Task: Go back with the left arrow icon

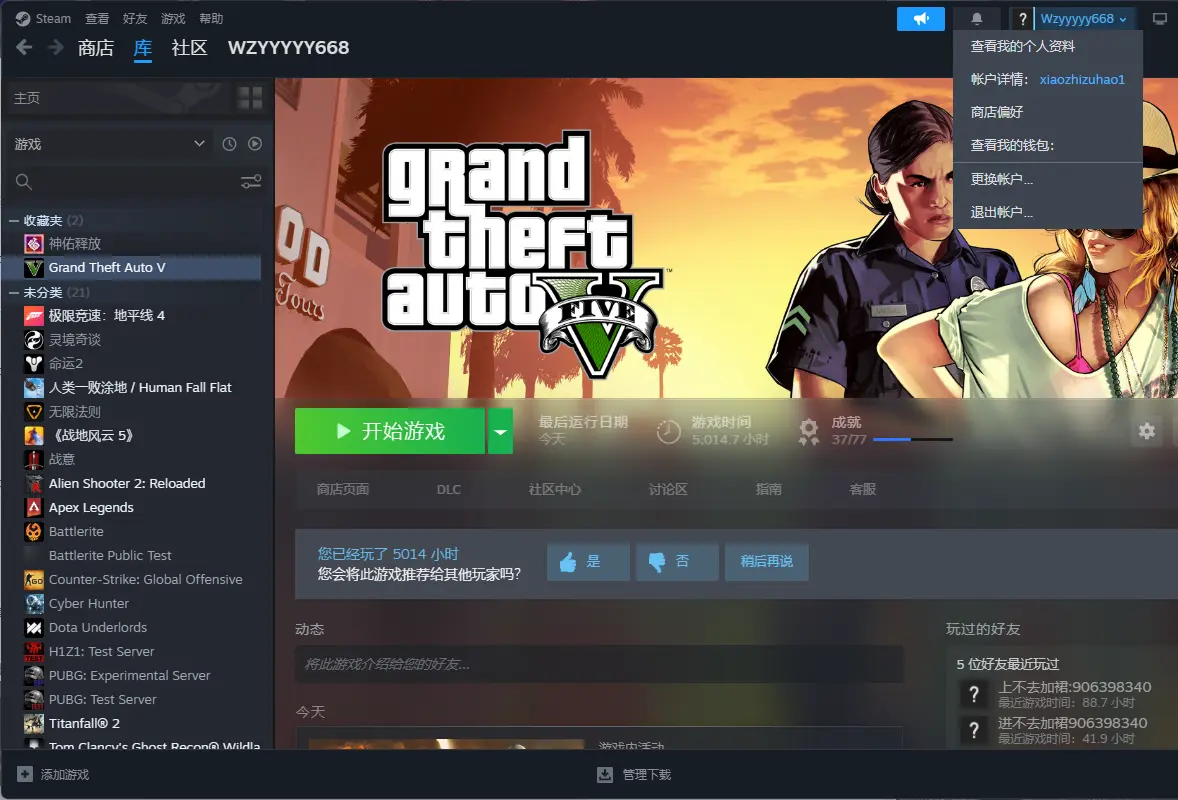Action: point(24,48)
